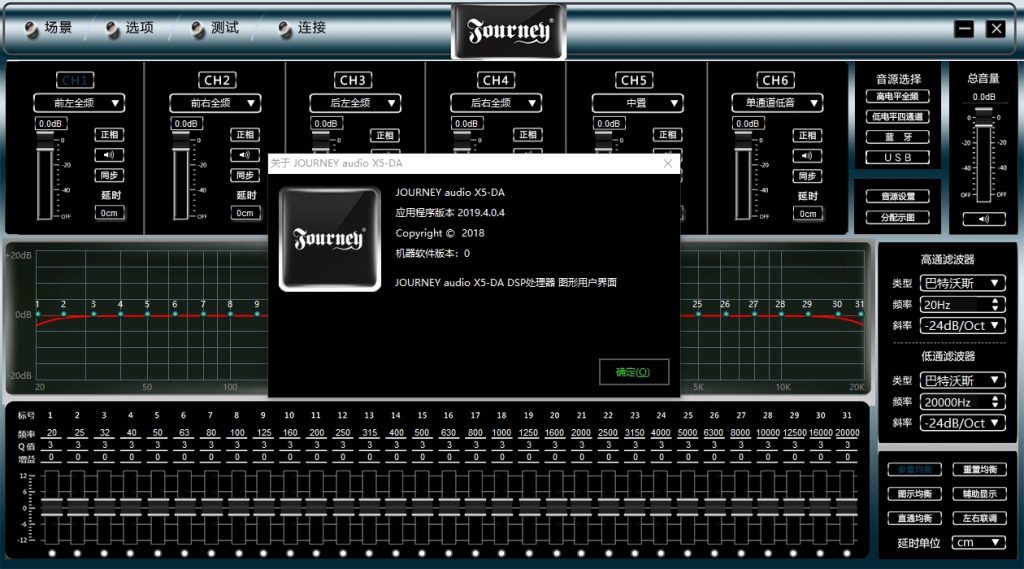Toggle CH5 正相 phase button

click(x=667, y=135)
